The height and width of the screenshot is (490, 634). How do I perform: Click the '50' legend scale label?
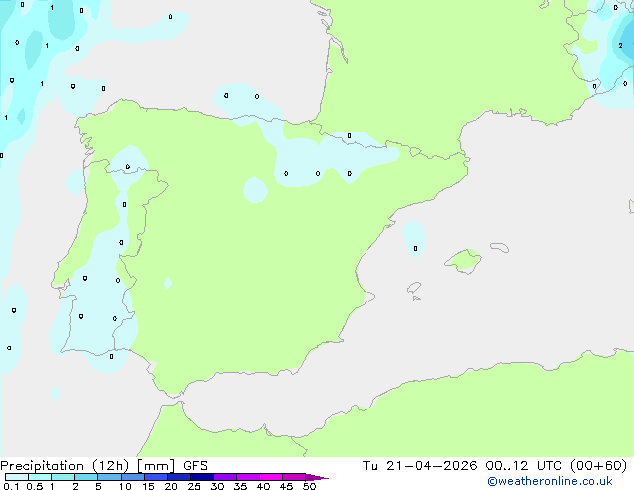310,486
